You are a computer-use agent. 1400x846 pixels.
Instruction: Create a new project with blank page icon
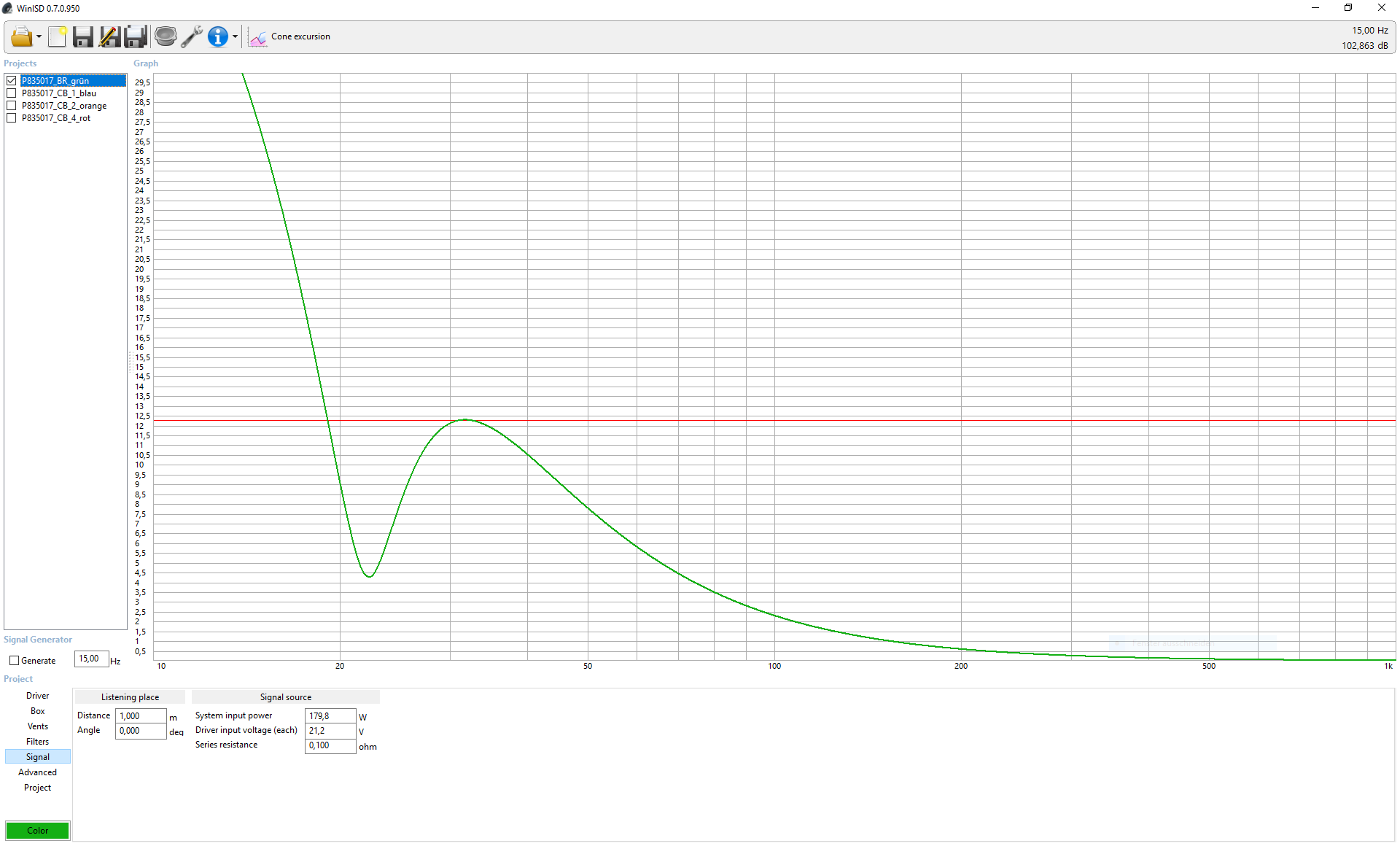[x=57, y=36]
